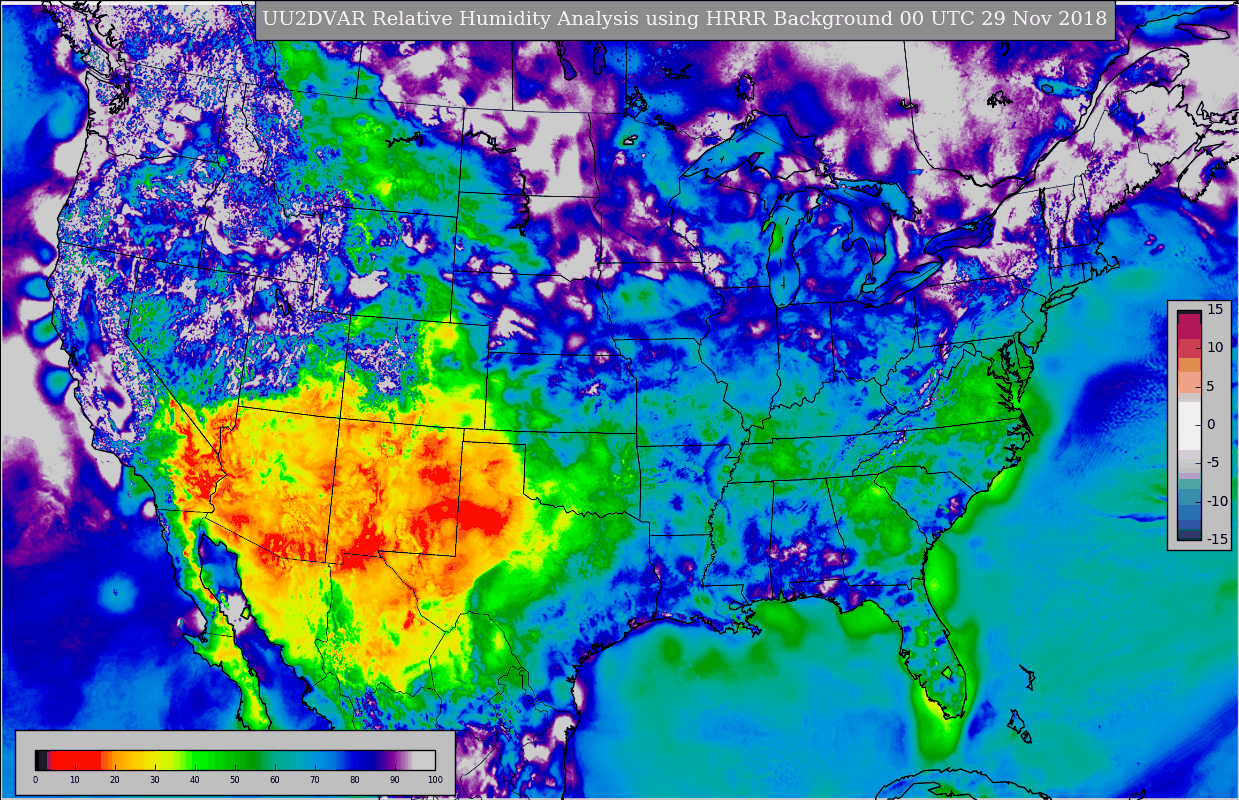This screenshot has height=800, width=1239.
Task: Click the purple section of humidity colorbar
Action: (390, 760)
